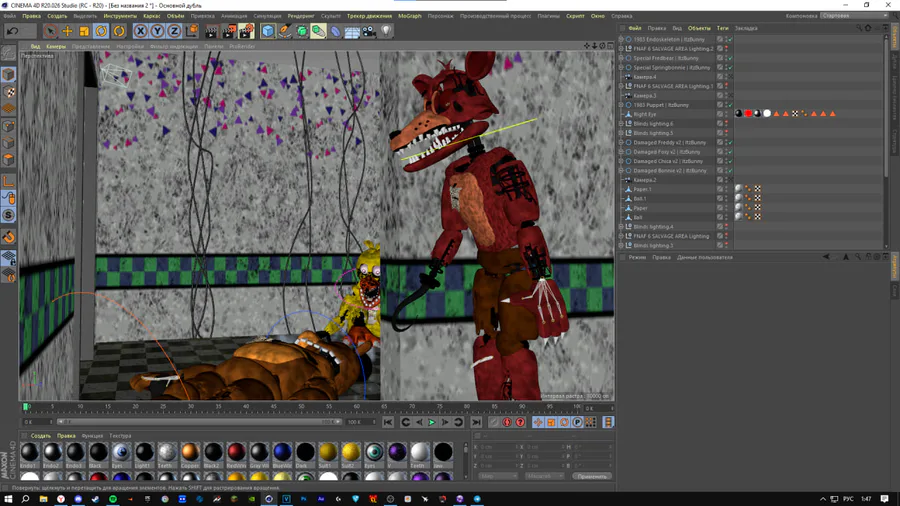This screenshot has width=900, height=506.
Task: Toggle green checkmark of Damaged Foxy v2
Action: click(731, 152)
